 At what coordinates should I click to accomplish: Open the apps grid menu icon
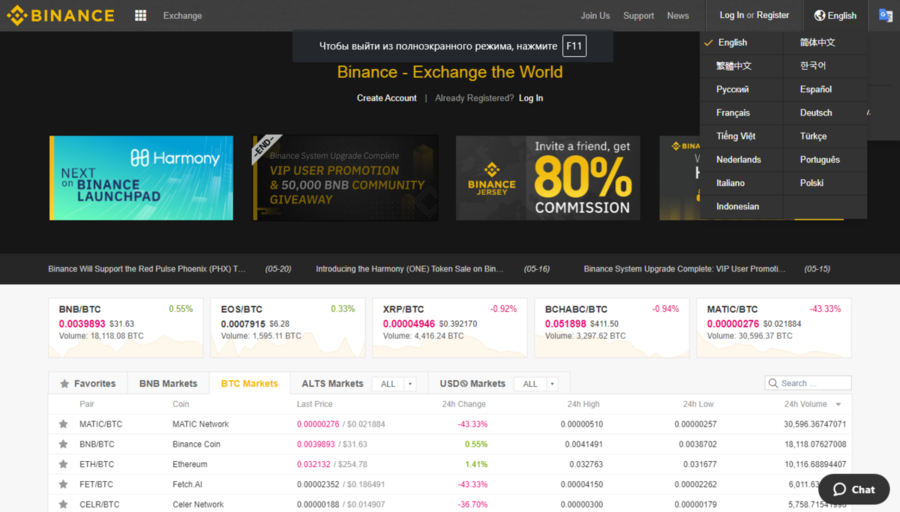pos(140,15)
